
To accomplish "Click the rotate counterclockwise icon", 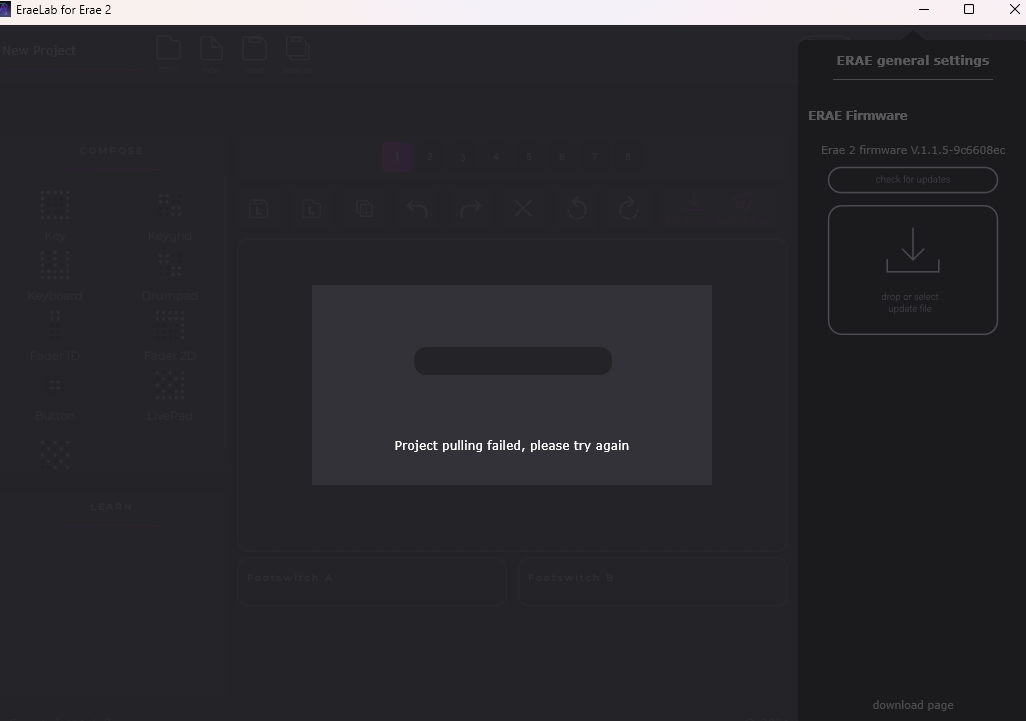I will coord(576,209).
